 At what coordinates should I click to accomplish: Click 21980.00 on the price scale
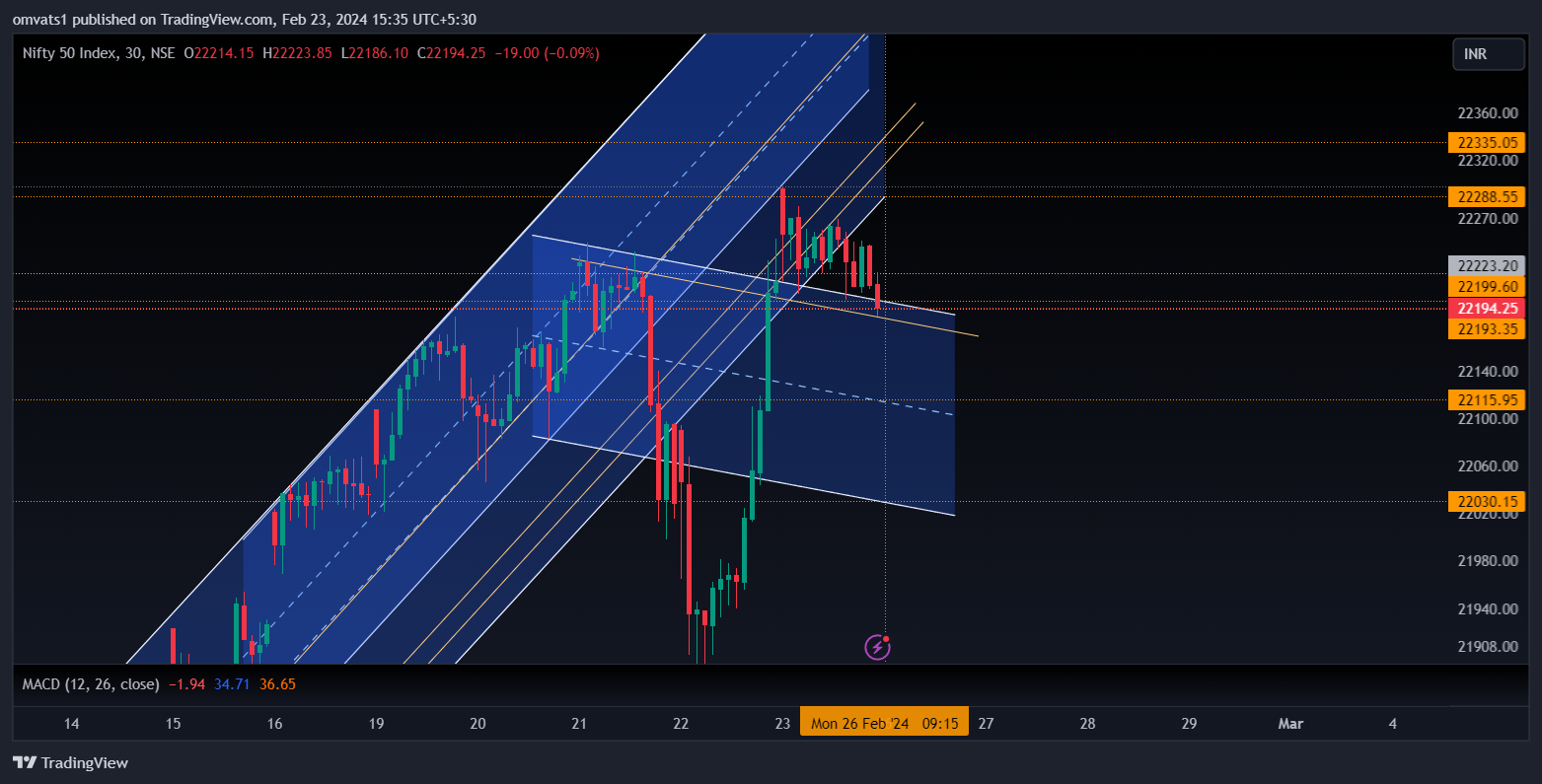coord(1488,561)
